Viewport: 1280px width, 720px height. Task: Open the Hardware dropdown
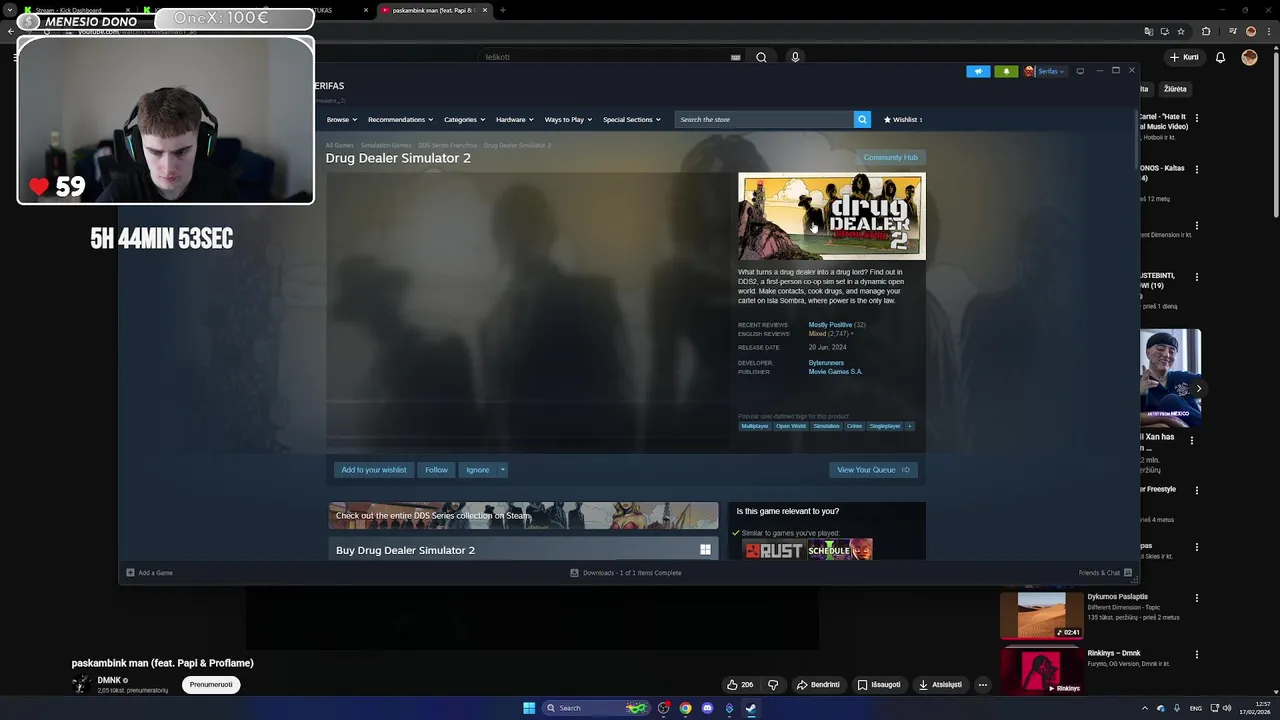514,119
